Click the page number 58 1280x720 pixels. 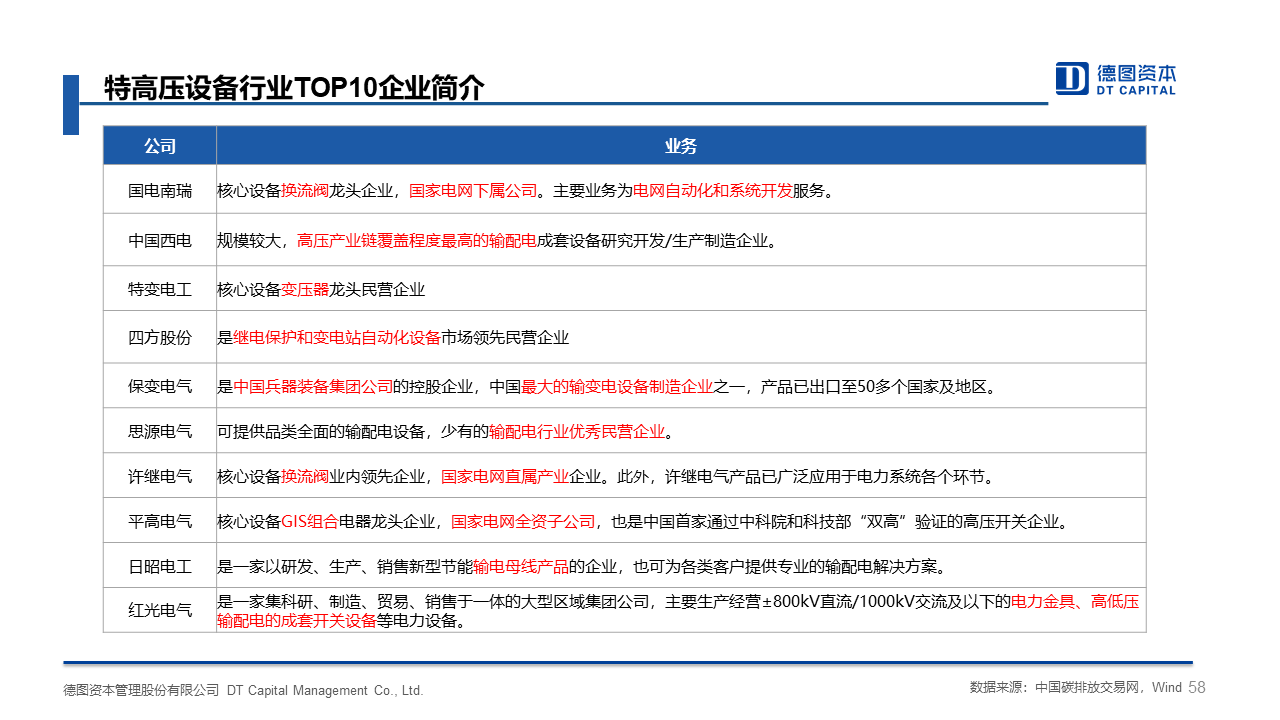click(x=1198, y=688)
